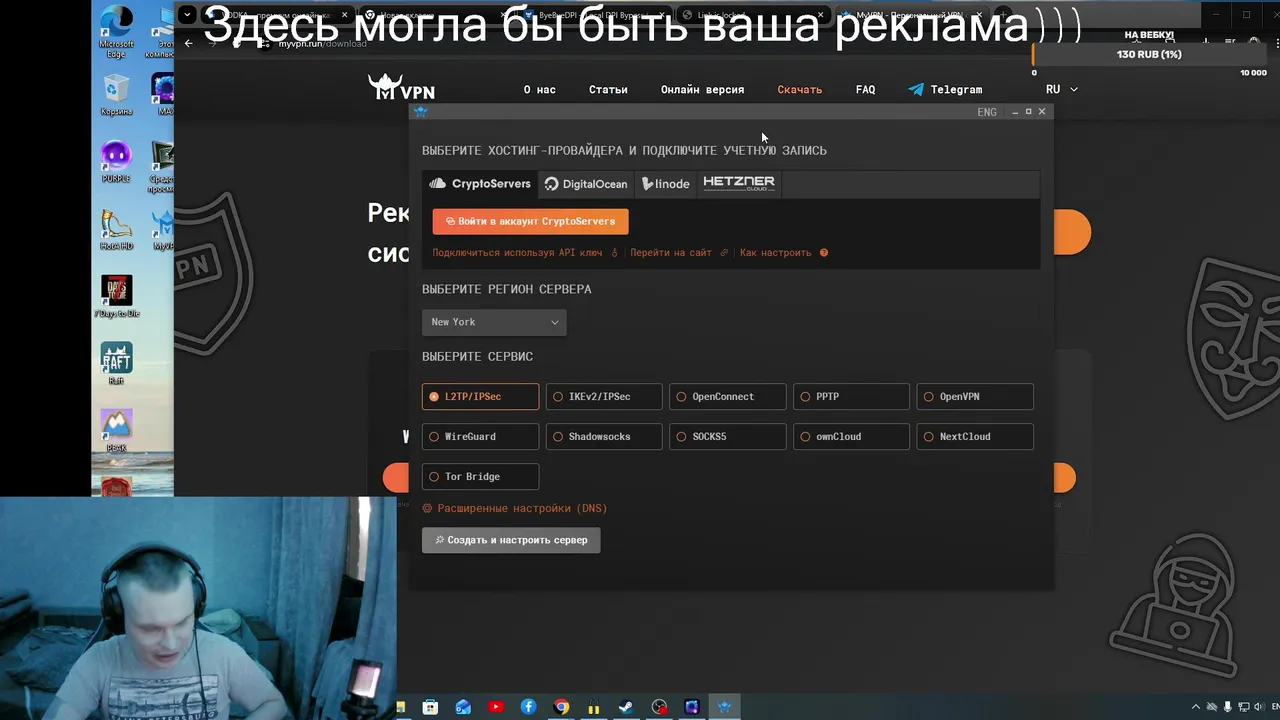Open the PEAK desktop shortcut
The image size is (1280, 720).
click(x=116, y=432)
